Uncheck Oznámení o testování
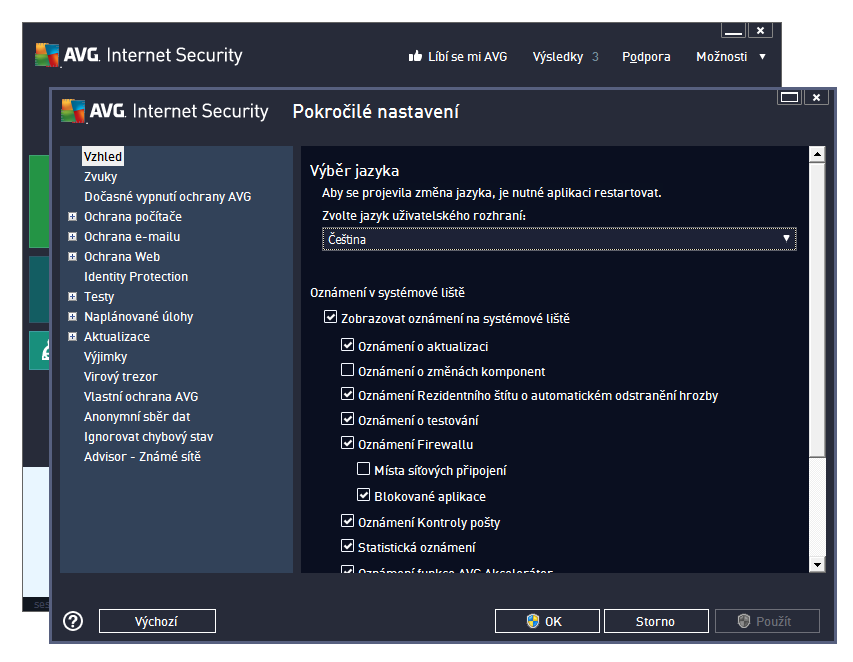This screenshot has width=853, height=662. [347, 419]
